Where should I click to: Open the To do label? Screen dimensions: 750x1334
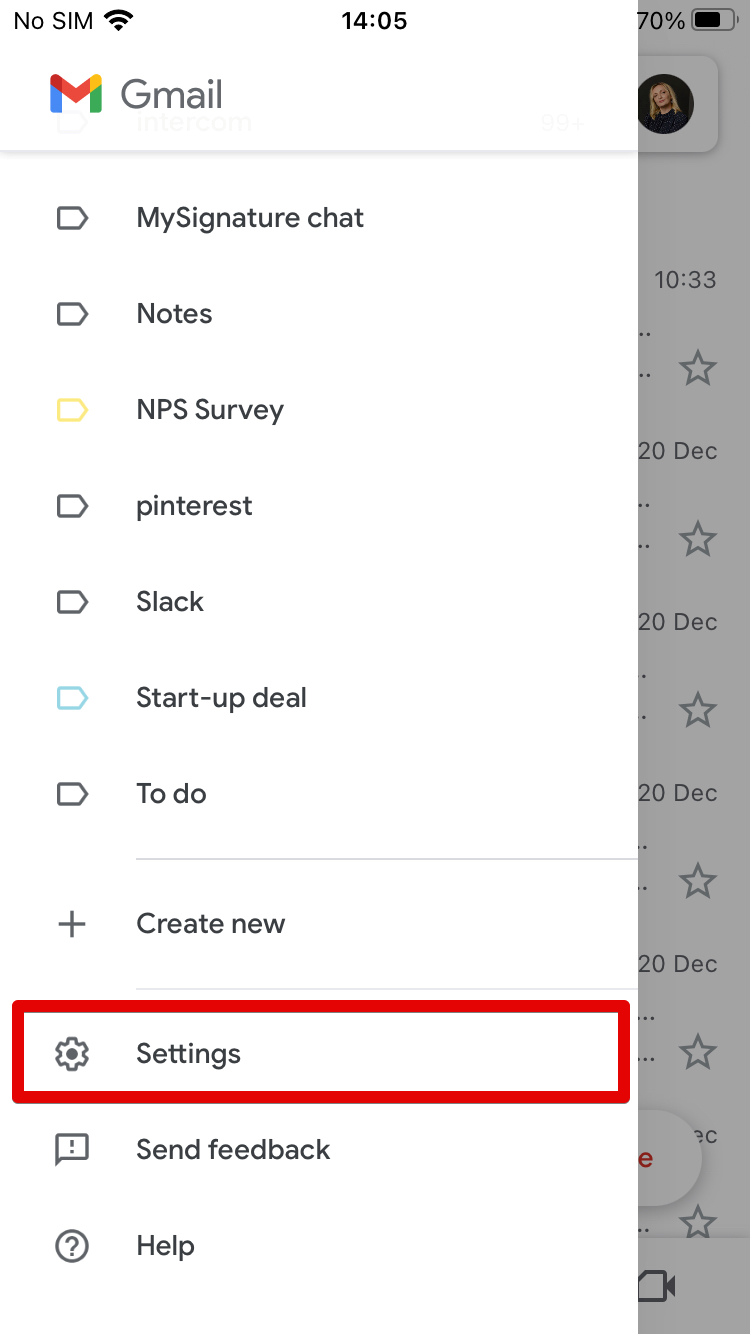pos(320,794)
